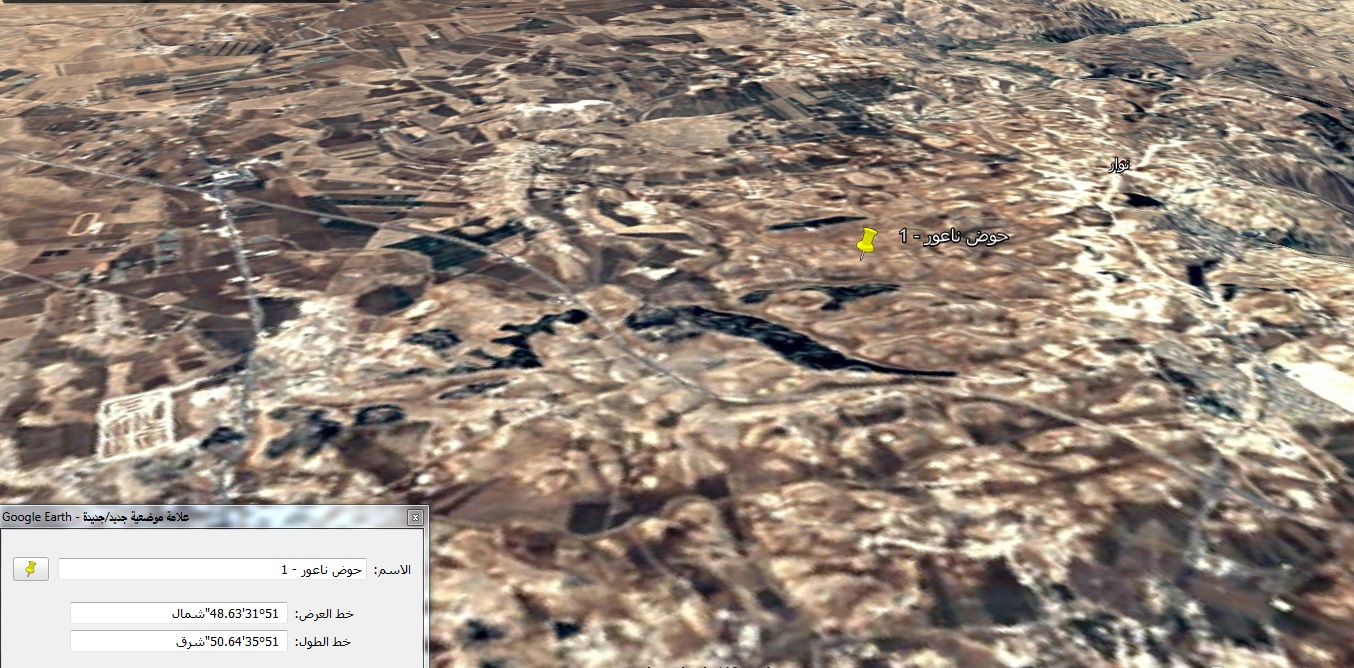
Task: Click the الاسم label in the dialog
Action: click(392, 570)
